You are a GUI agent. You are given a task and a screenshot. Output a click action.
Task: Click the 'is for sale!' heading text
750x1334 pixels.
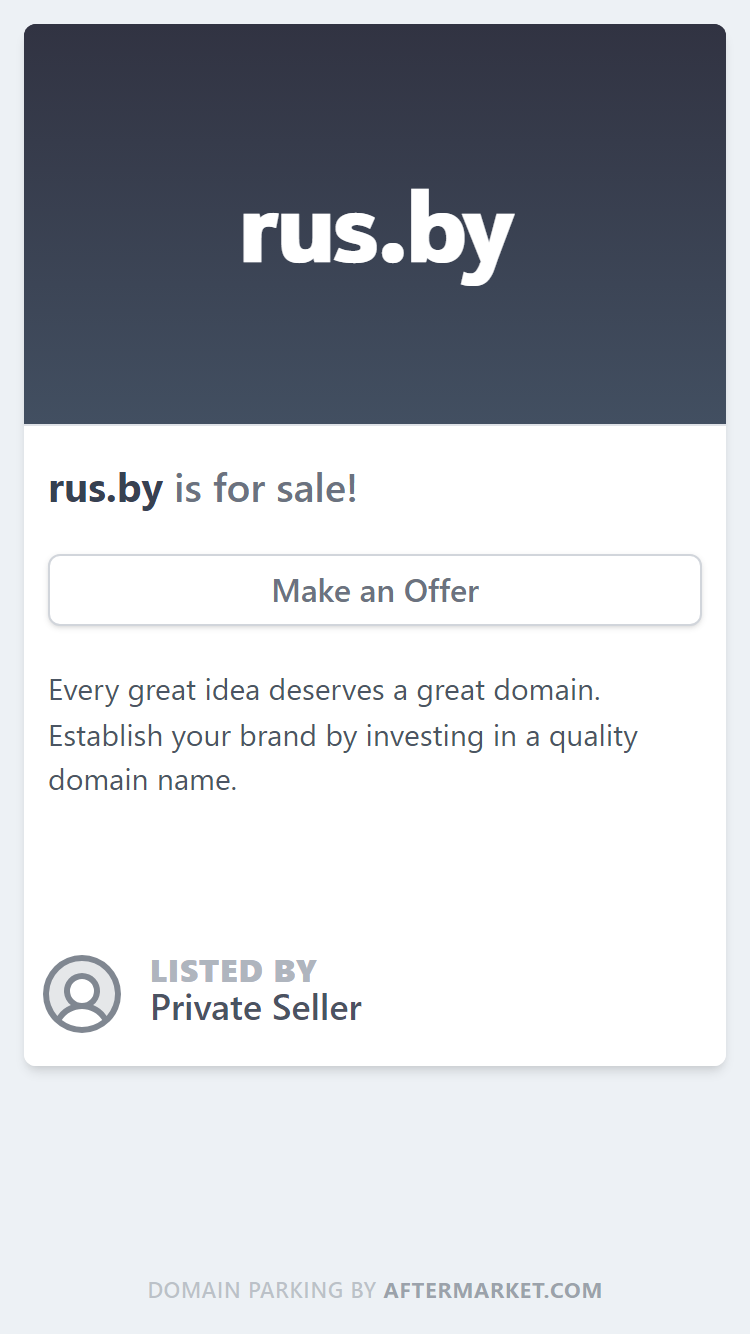click(266, 489)
